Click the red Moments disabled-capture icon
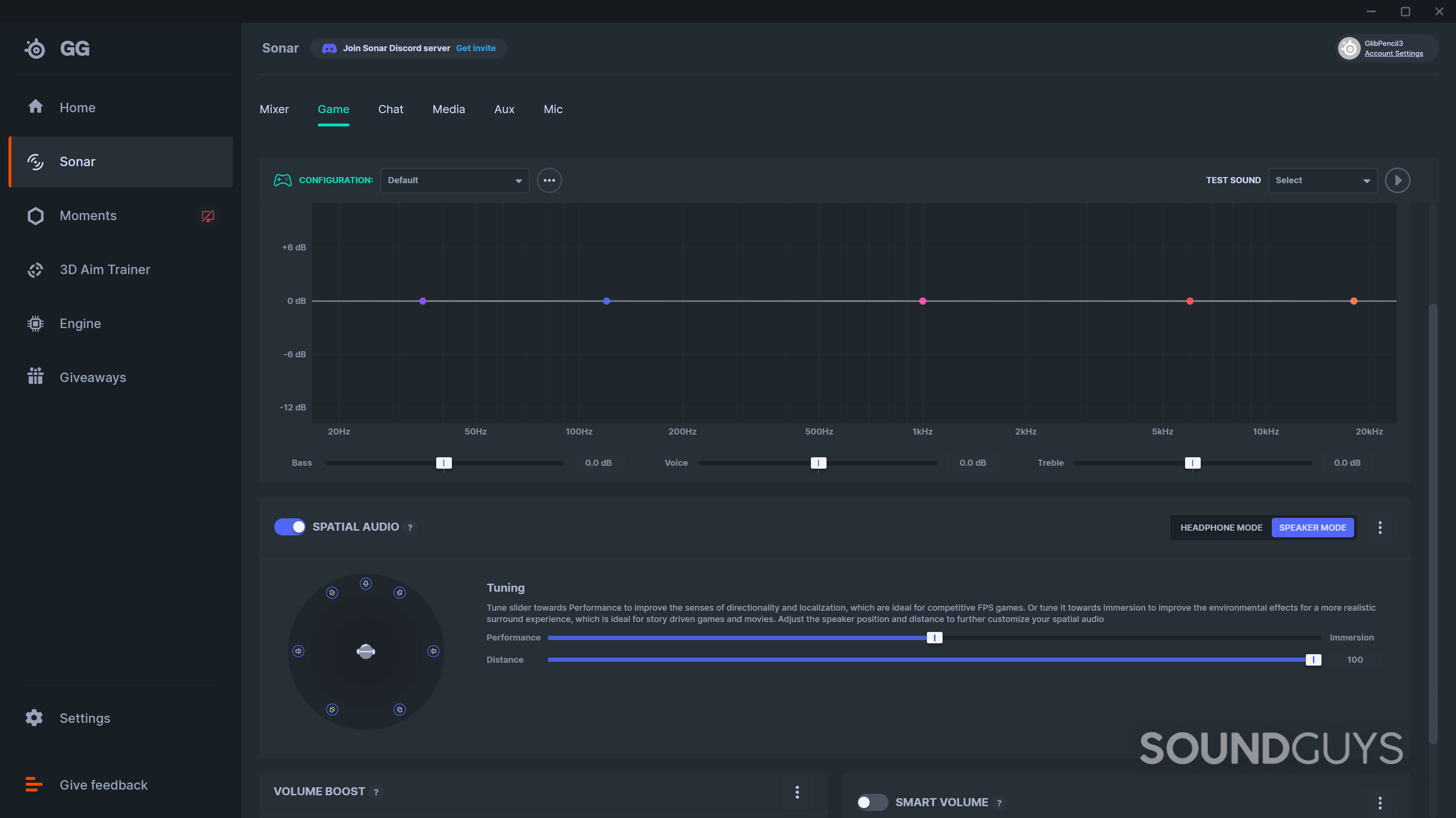The image size is (1456, 818). coord(208,216)
